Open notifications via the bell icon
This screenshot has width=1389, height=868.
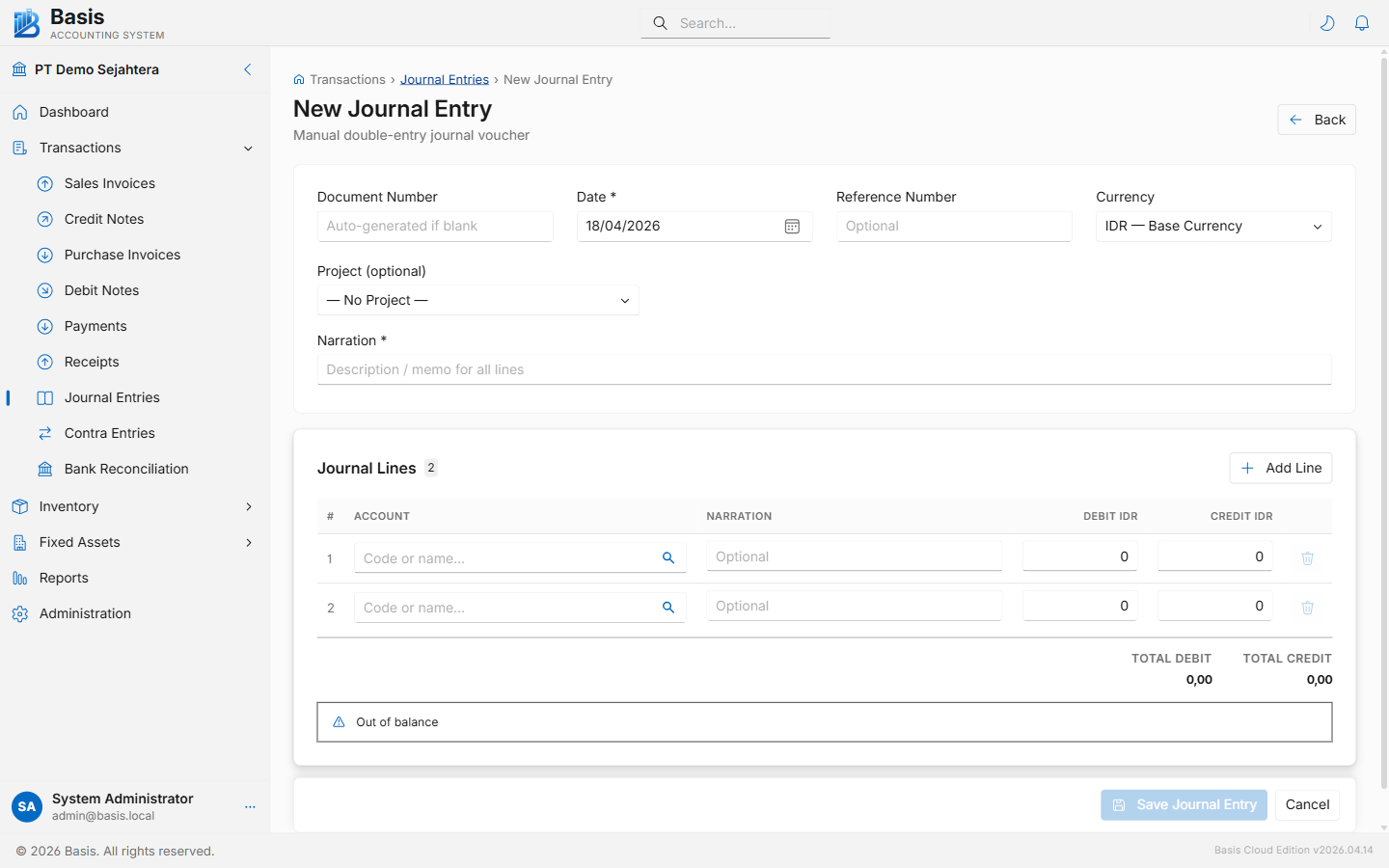pos(1362,23)
